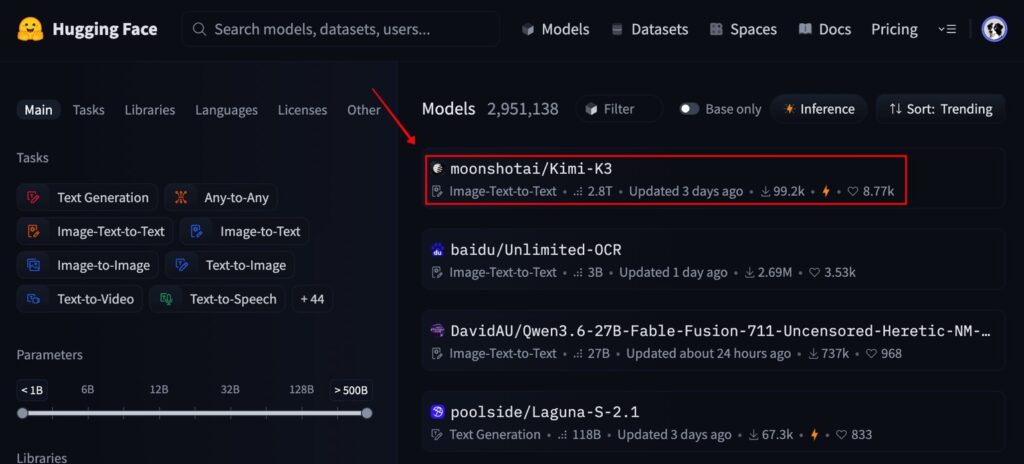The height and width of the screenshot is (464, 1024).
Task: Open the Sort: Trending dropdown
Action: coord(940,109)
